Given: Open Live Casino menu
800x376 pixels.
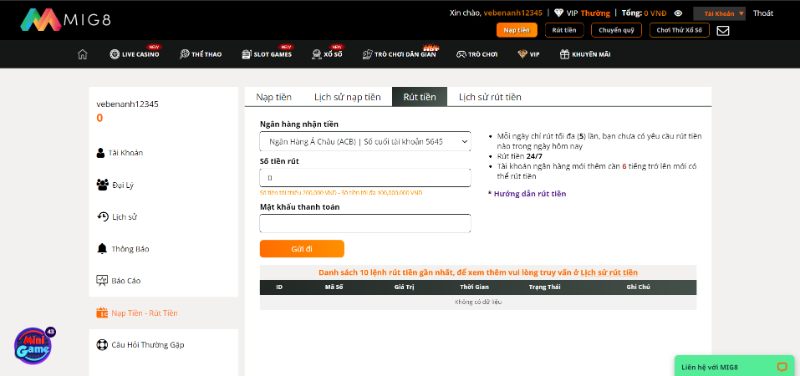Looking at the screenshot, I should 135,54.
